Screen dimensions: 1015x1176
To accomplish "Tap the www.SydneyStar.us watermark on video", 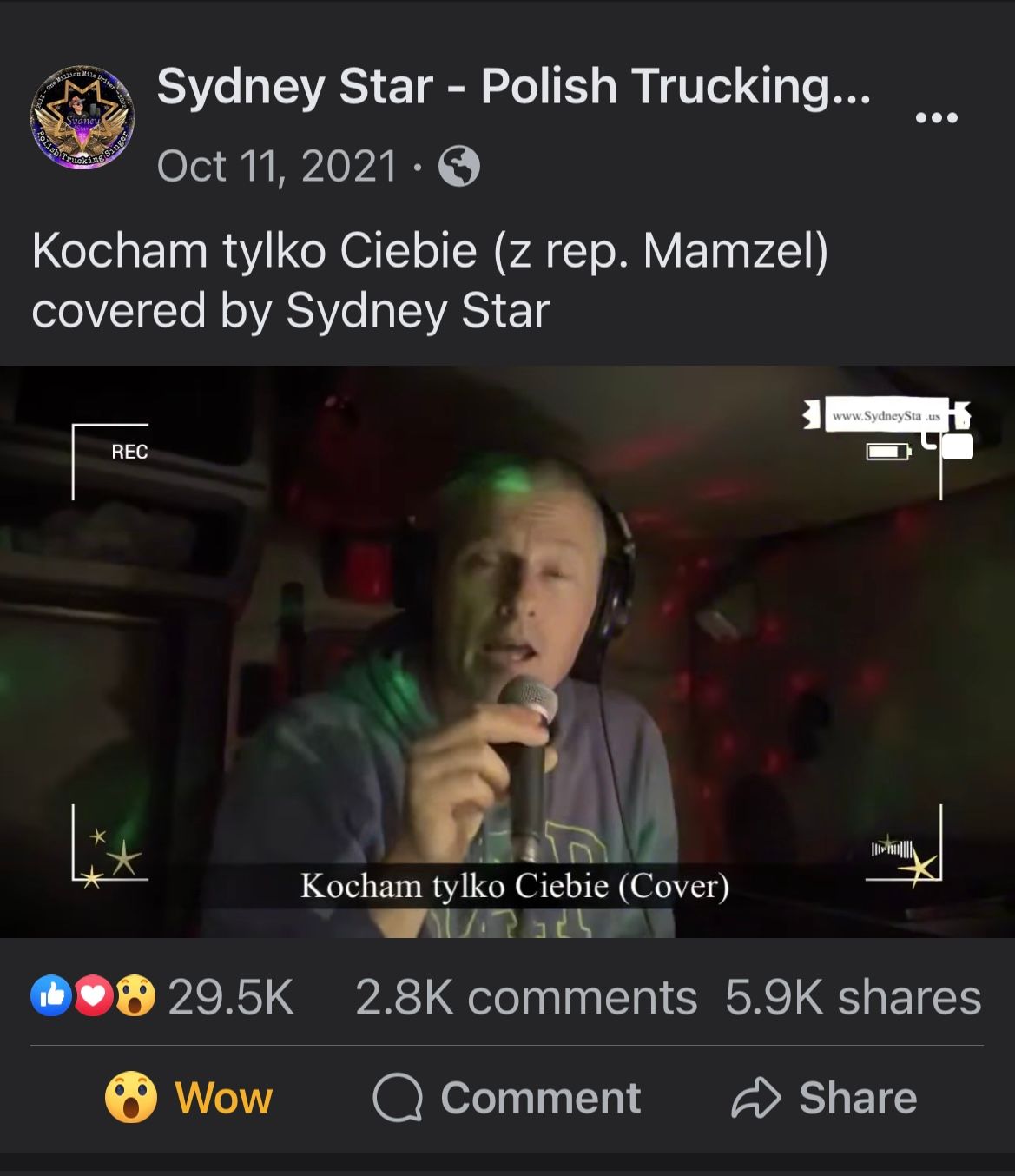I will tap(886, 415).
